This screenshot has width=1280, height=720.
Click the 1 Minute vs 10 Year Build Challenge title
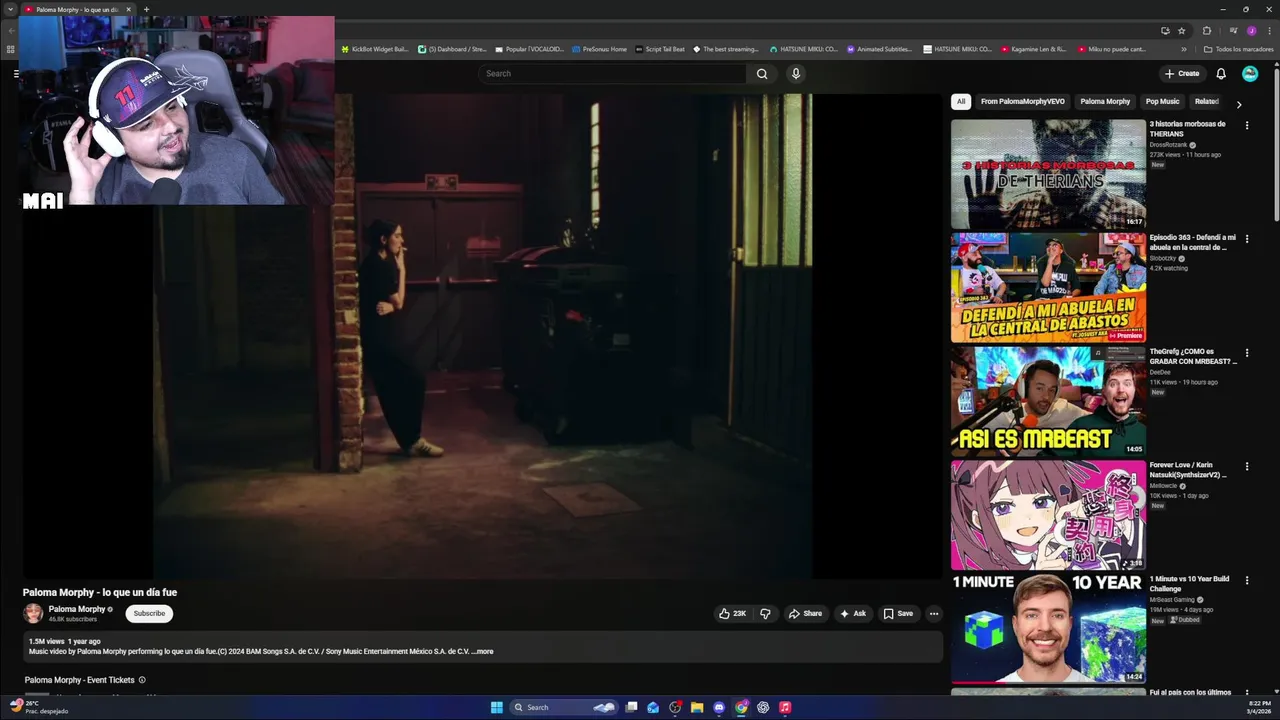tap(1189, 583)
